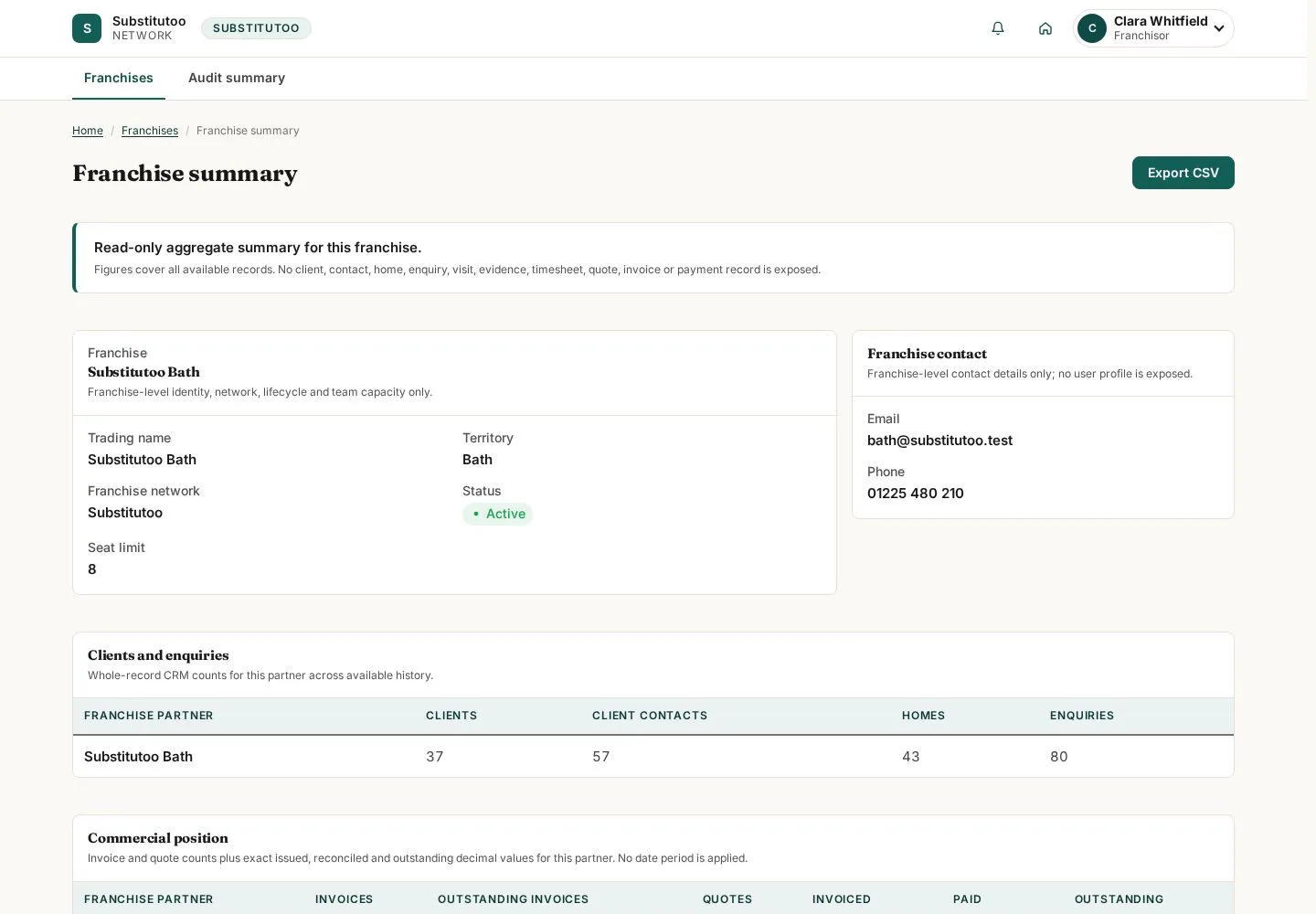Click the clients count 37

coord(435,757)
